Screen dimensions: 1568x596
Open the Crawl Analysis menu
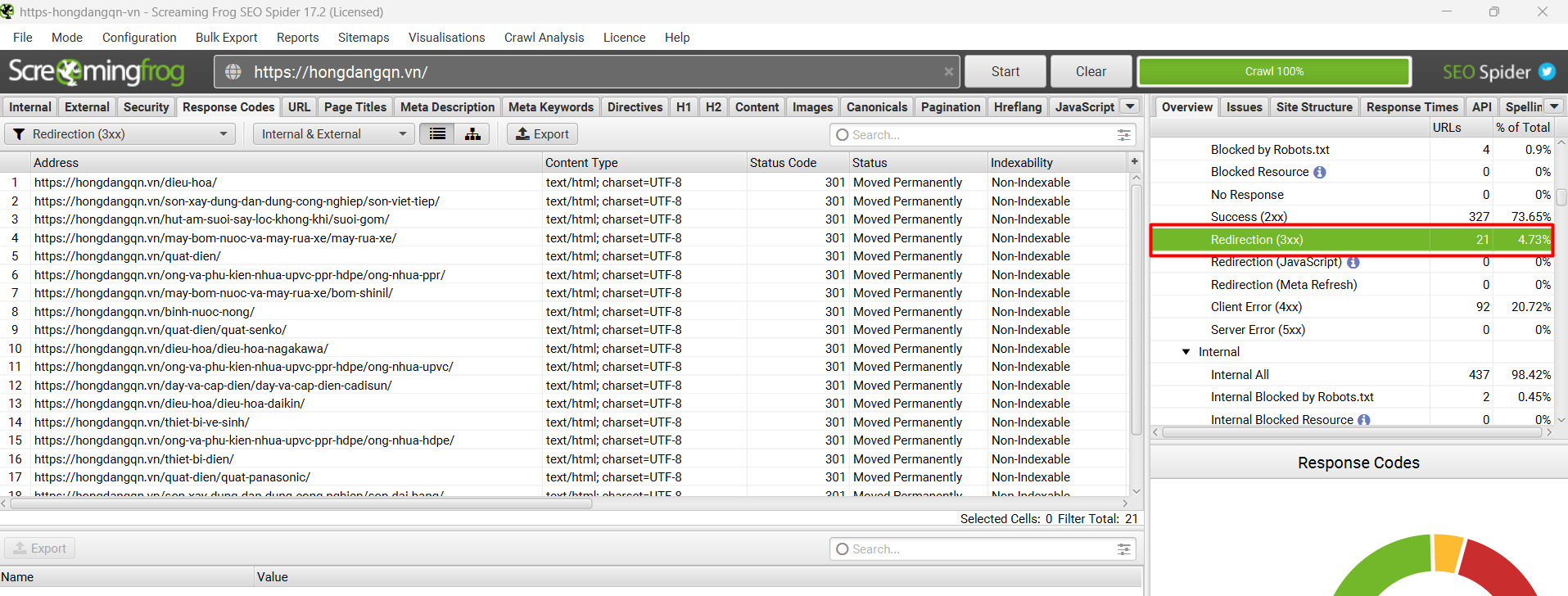click(545, 38)
